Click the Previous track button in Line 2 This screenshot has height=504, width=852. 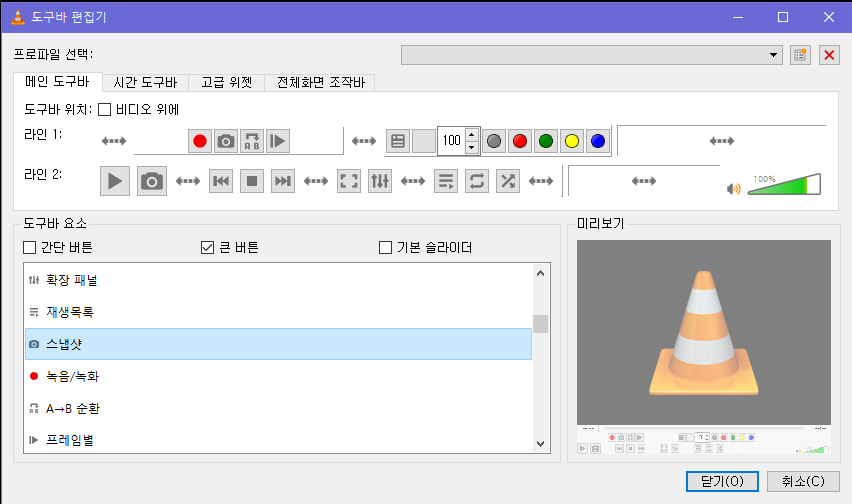tap(221, 181)
